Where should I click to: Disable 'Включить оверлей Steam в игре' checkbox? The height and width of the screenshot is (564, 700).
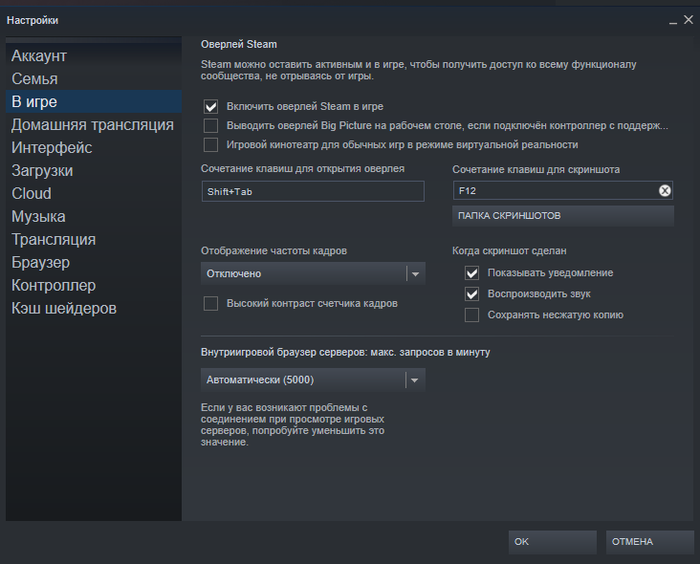pos(211,106)
